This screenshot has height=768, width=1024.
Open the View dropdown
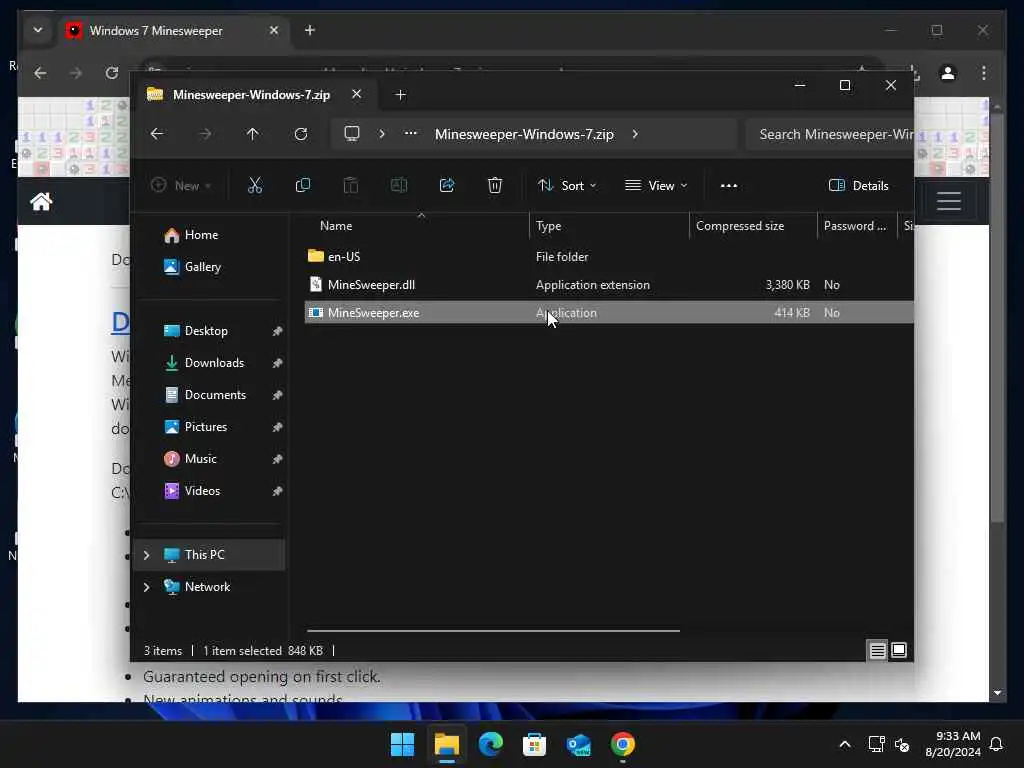click(x=656, y=185)
